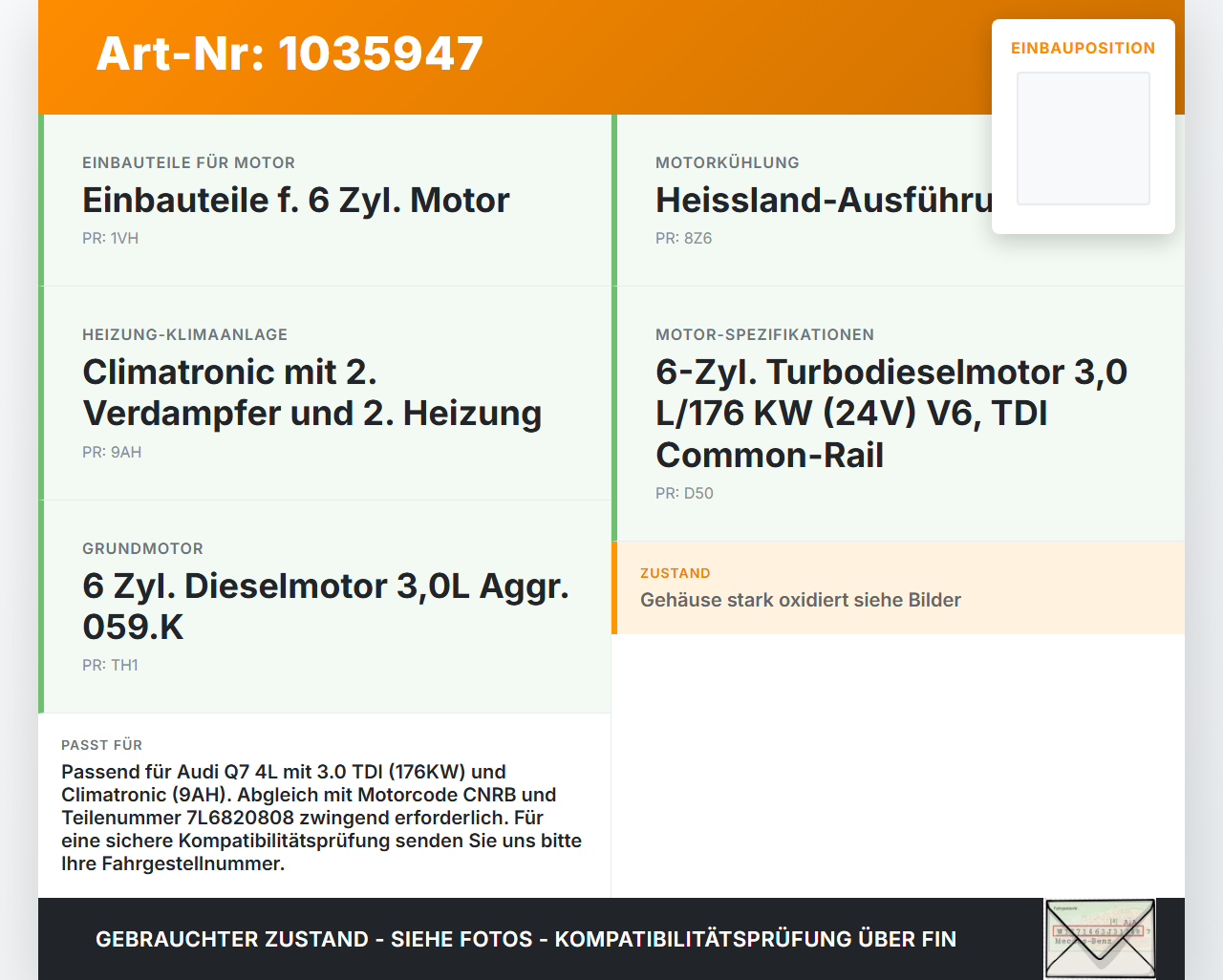The image size is (1223, 980).
Task: Click the Passend für Audi Q7 4L paragraph
Action: pyautogui.click(x=322, y=818)
